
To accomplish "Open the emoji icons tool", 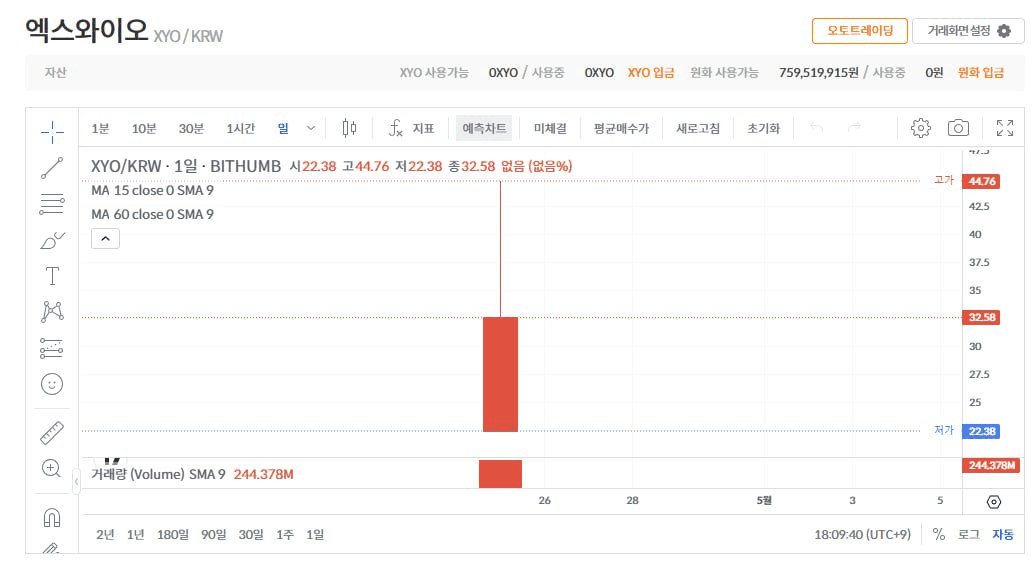I will click(52, 383).
